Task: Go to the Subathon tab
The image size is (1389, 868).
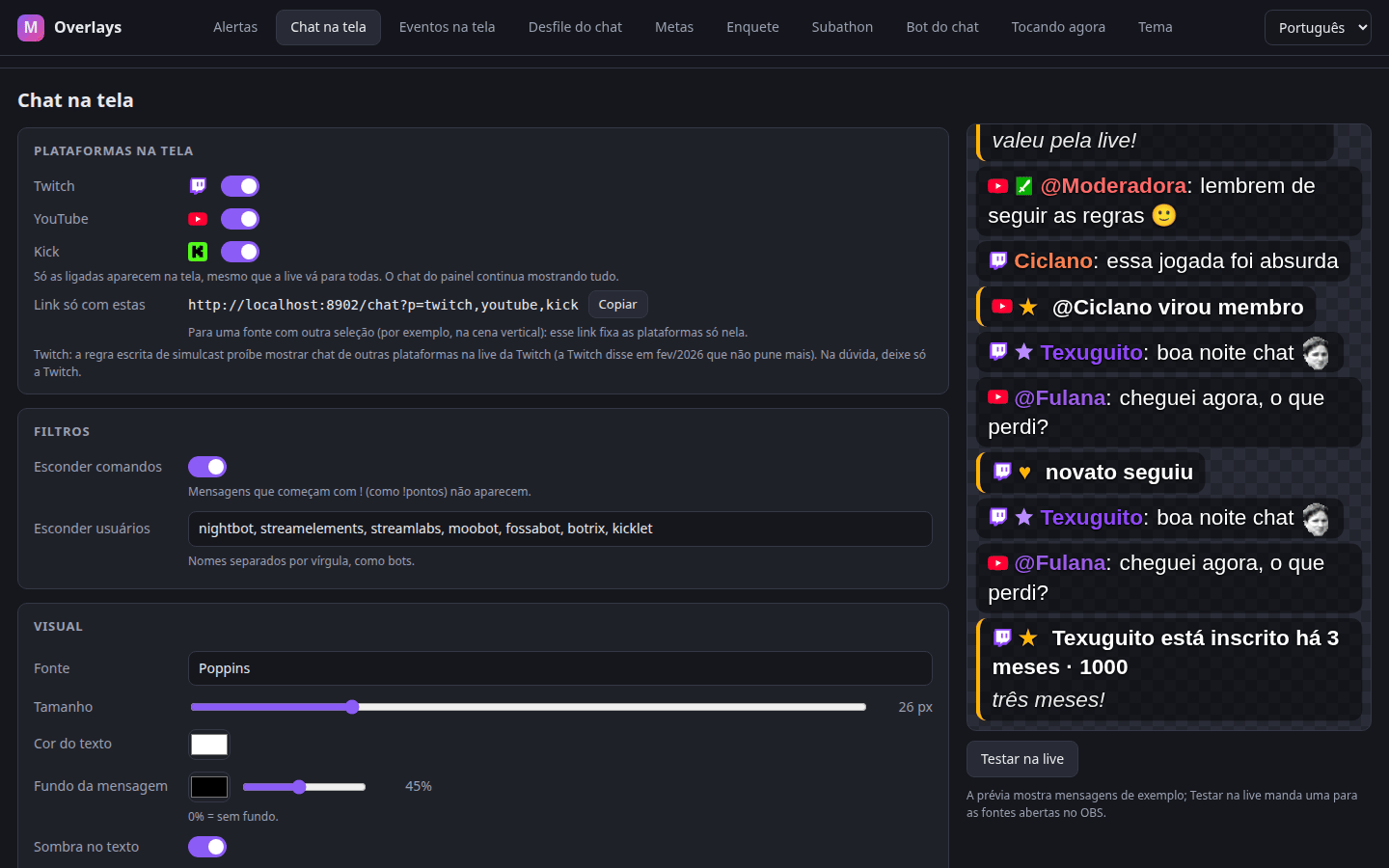Action: point(842,27)
